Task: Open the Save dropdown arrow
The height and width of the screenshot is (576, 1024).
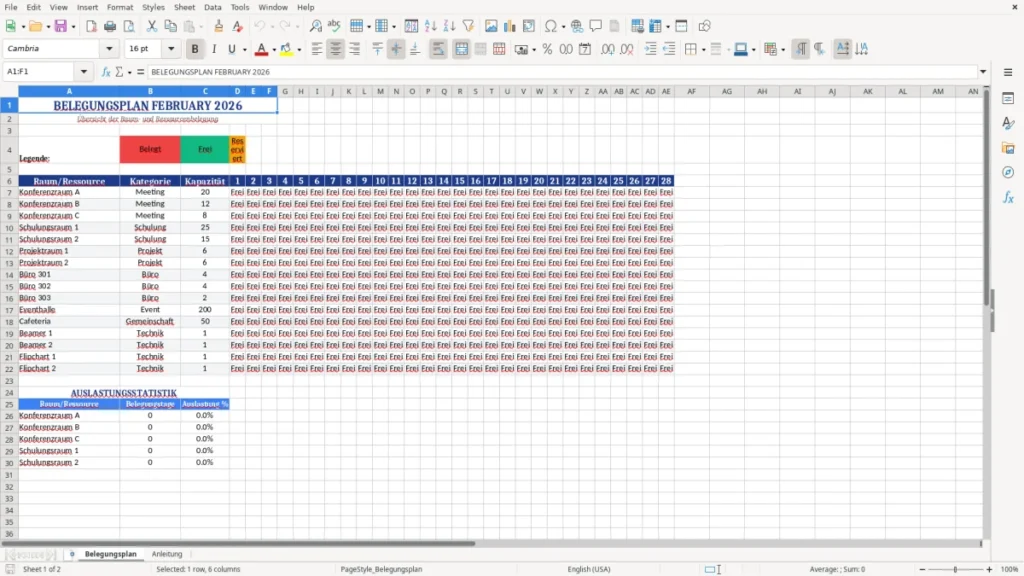Action: [x=73, y=27]
